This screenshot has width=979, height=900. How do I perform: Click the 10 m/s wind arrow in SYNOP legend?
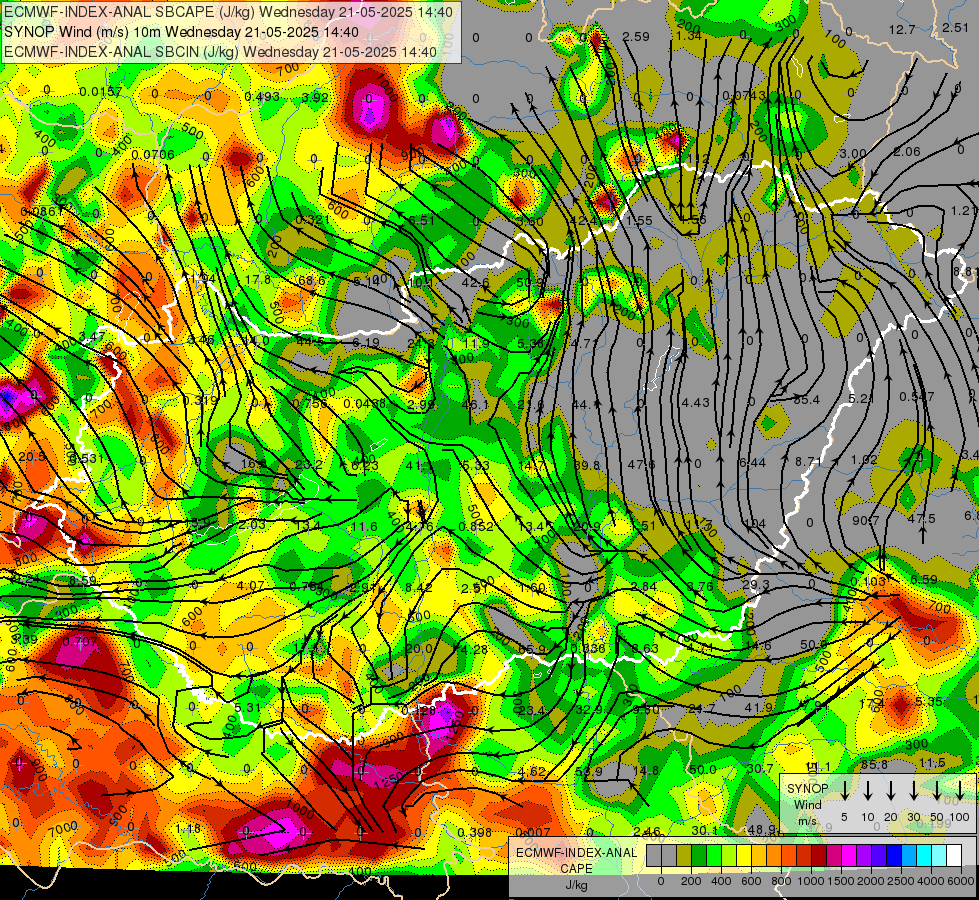coord(867,790)
